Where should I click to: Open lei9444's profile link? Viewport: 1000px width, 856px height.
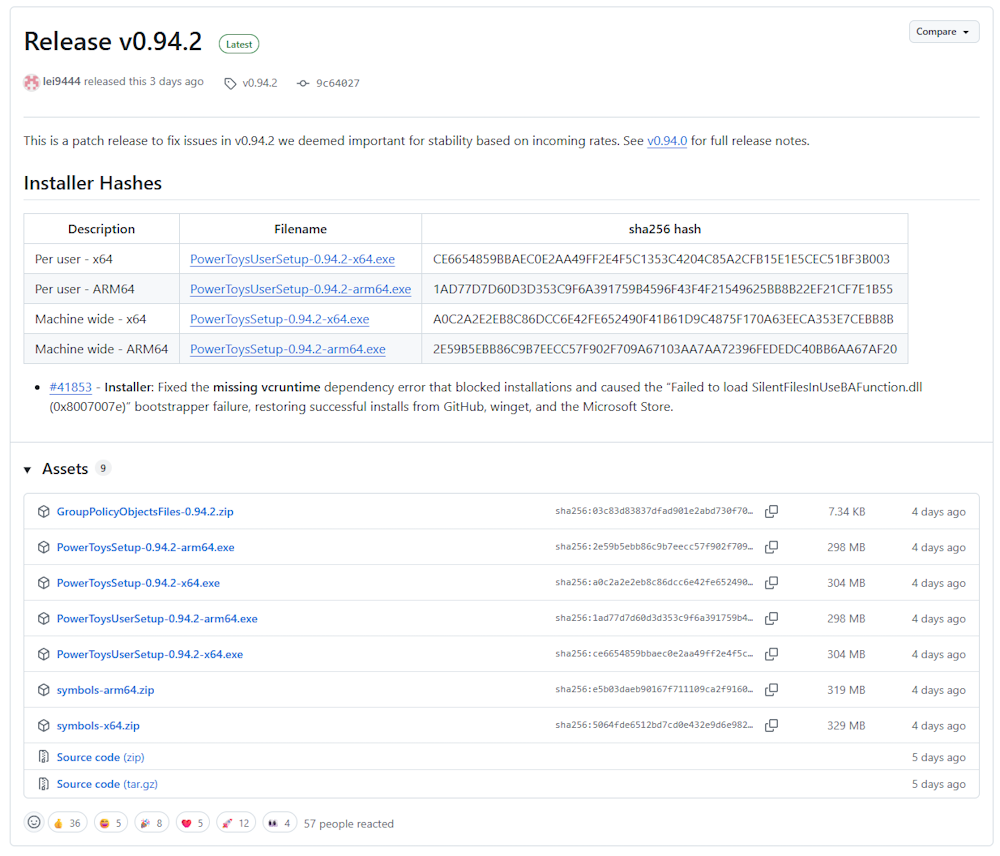(x=62, y=82)
